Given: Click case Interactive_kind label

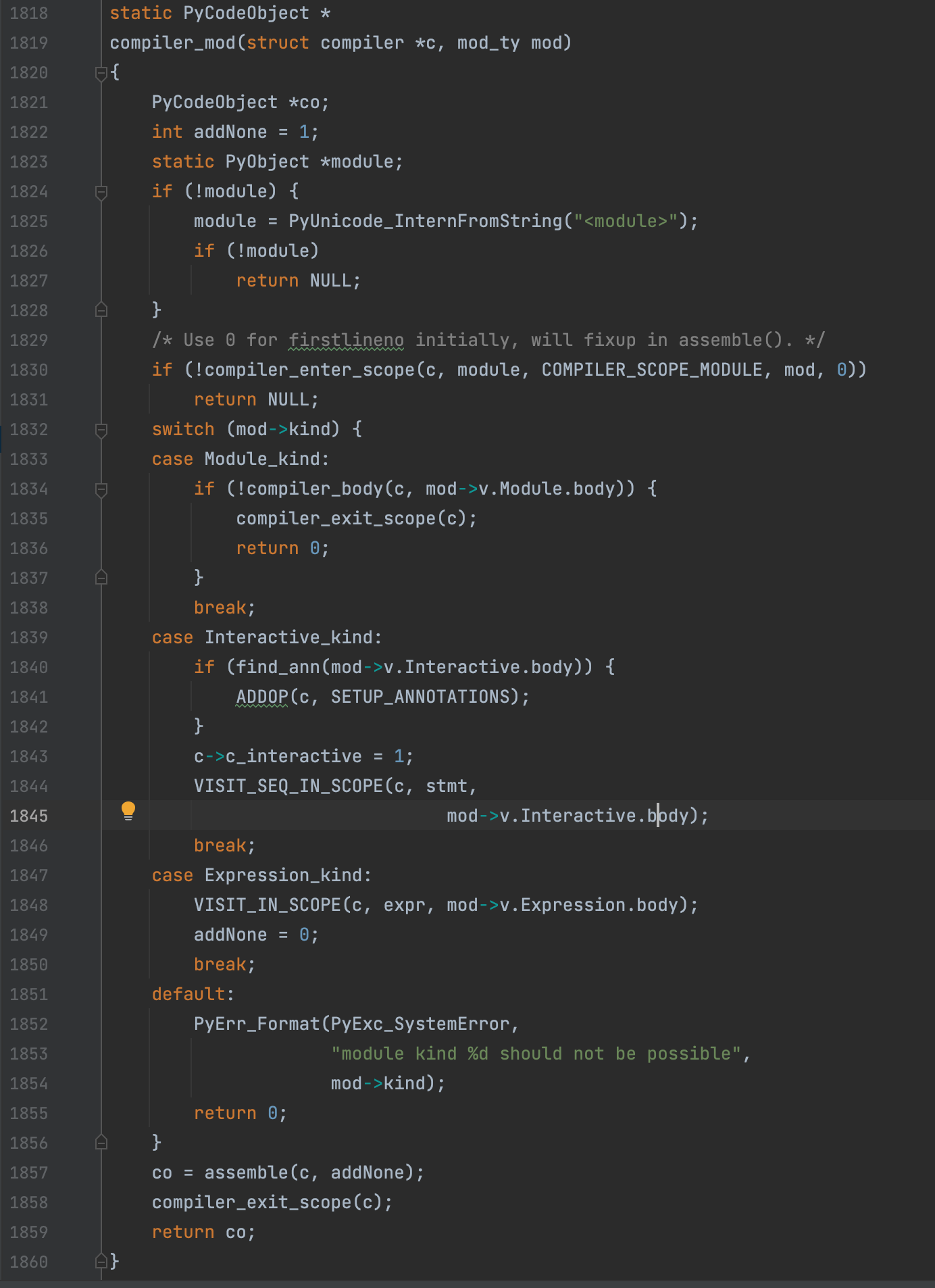Looking at the screenshot, I should click(267, 638).
